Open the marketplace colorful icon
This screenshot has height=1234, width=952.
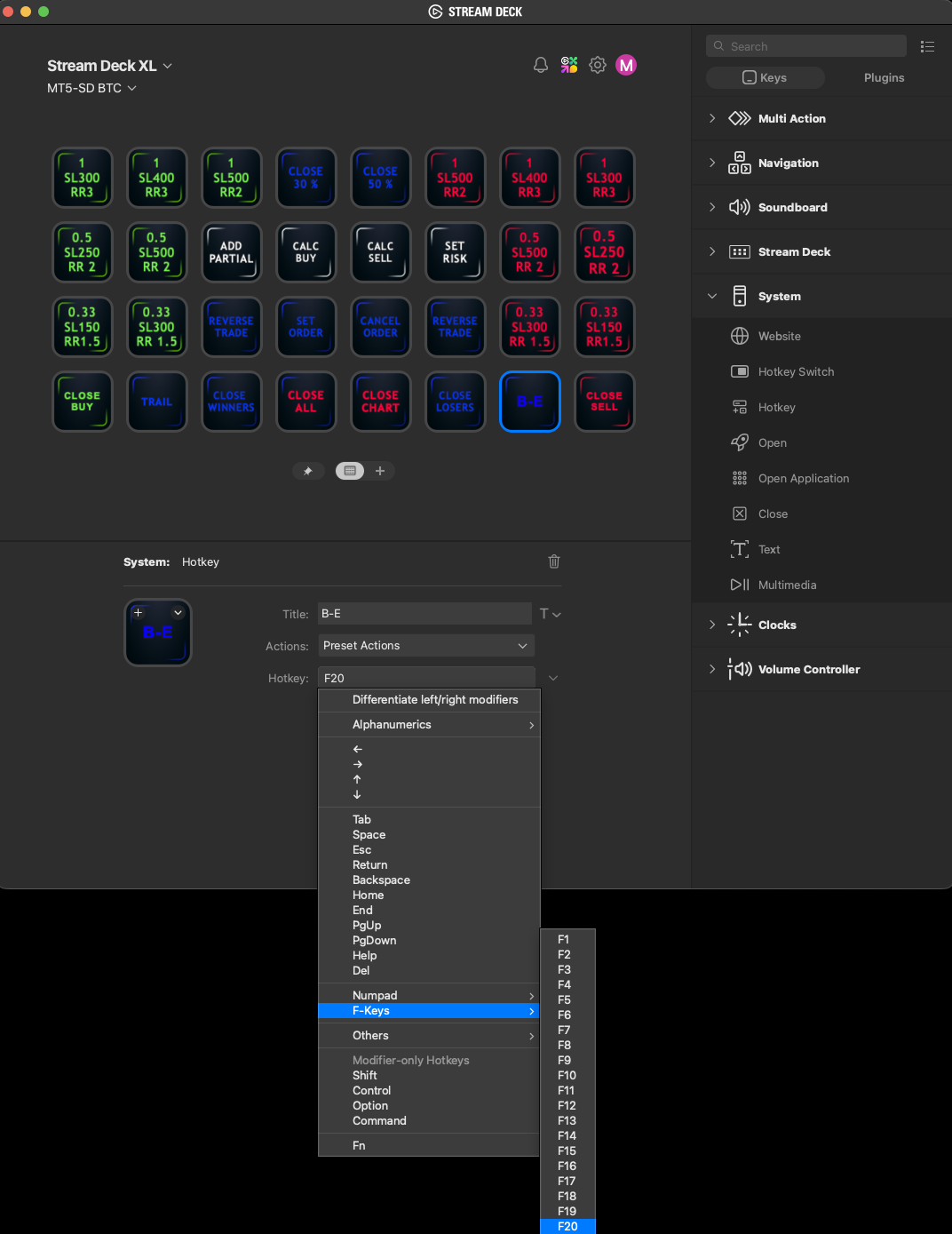(569, 65)
